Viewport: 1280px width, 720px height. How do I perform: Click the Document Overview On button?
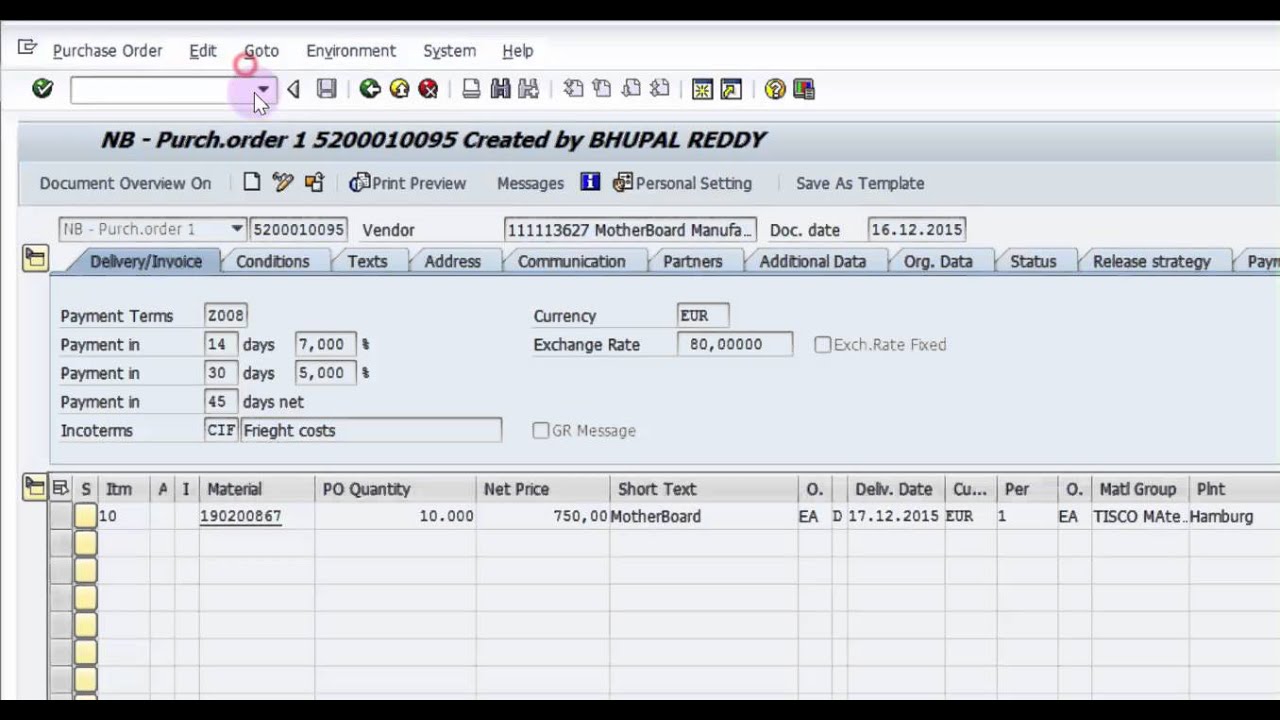point(125,183)
